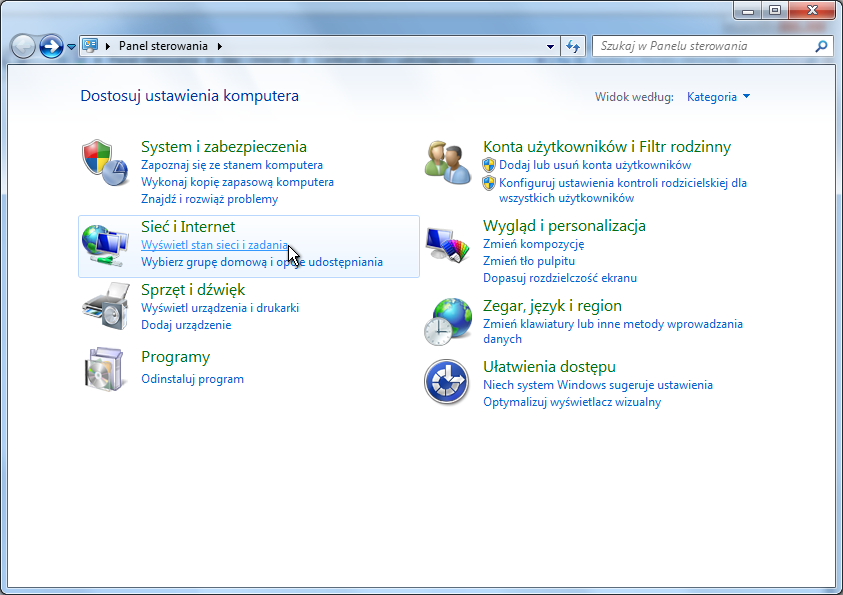Click the Zegar, język i region clock icon

click(x=447, y=321)
